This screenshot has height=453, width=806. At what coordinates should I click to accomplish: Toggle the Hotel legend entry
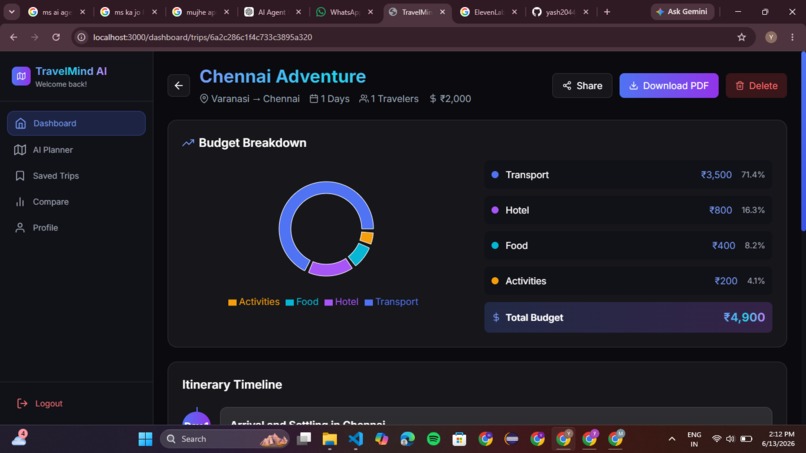341,302
